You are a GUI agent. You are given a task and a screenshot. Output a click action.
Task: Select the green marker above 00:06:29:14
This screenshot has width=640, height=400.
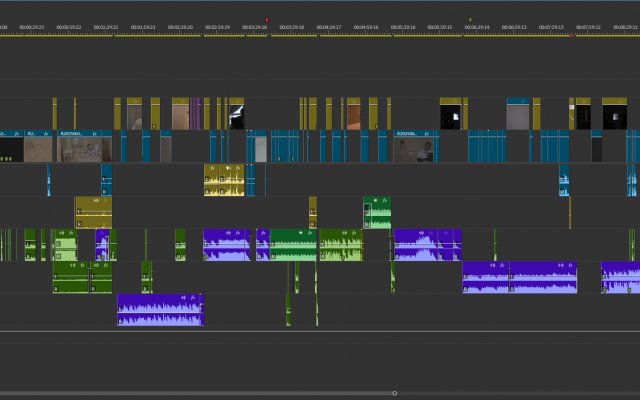tap(470, 20)
